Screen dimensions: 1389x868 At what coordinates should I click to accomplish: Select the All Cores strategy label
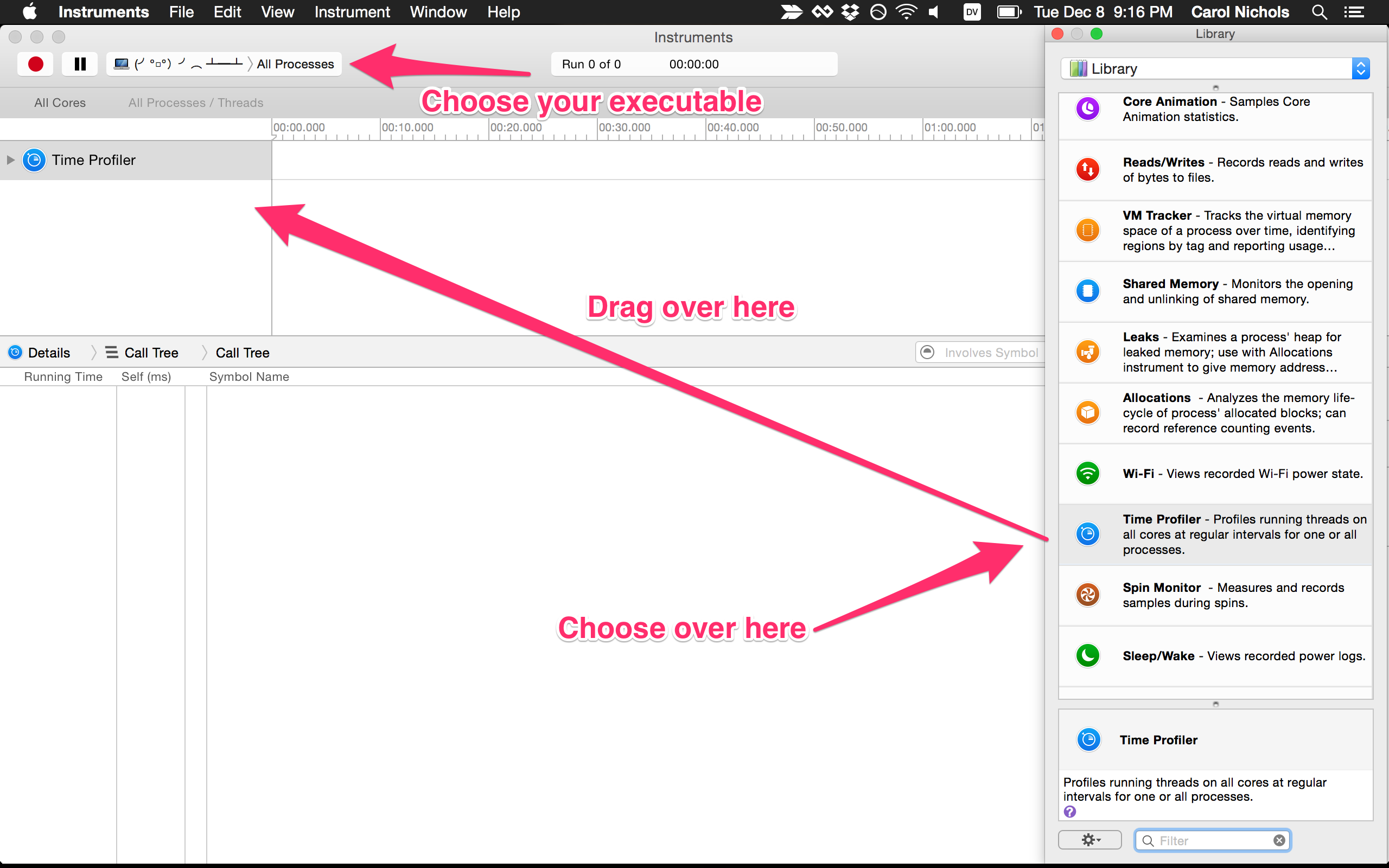(60, 103)
